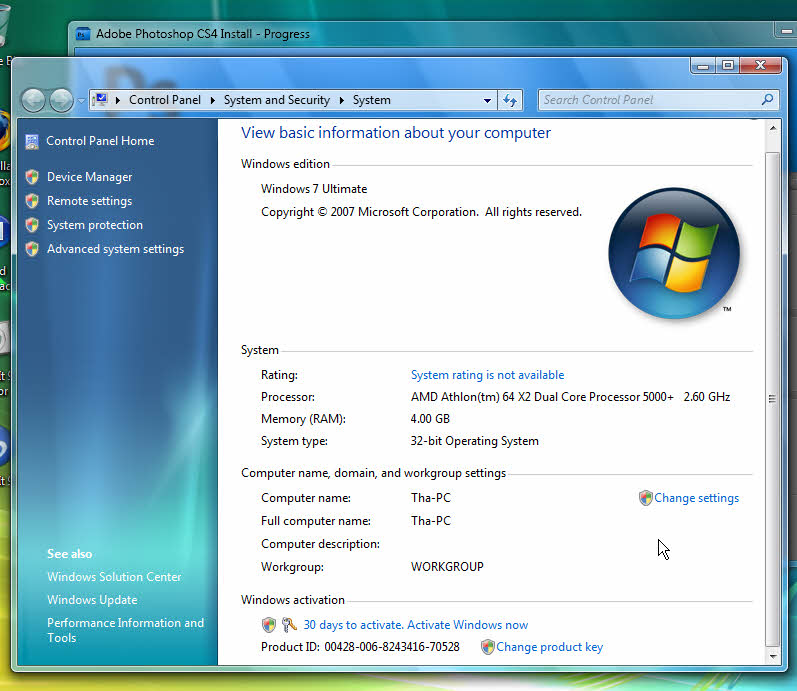Open System protection
The image size is (797, 691).
95,225
